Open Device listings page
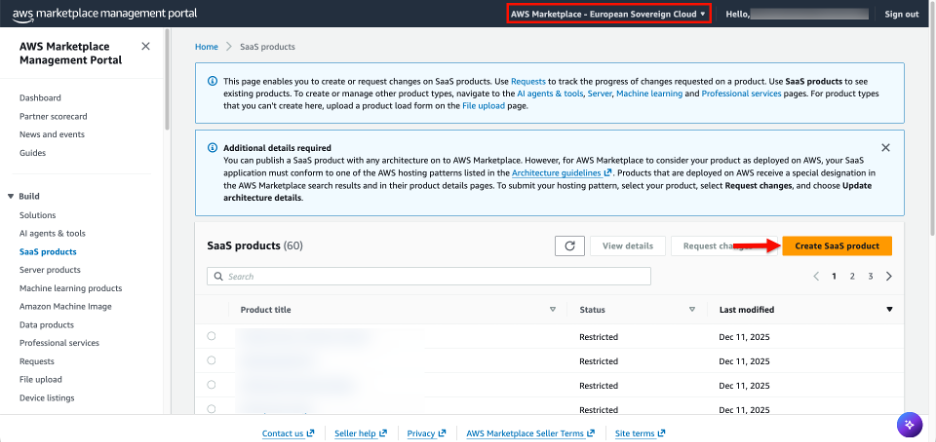The height and width of the screenshot is (442, 936). point(47,398)
